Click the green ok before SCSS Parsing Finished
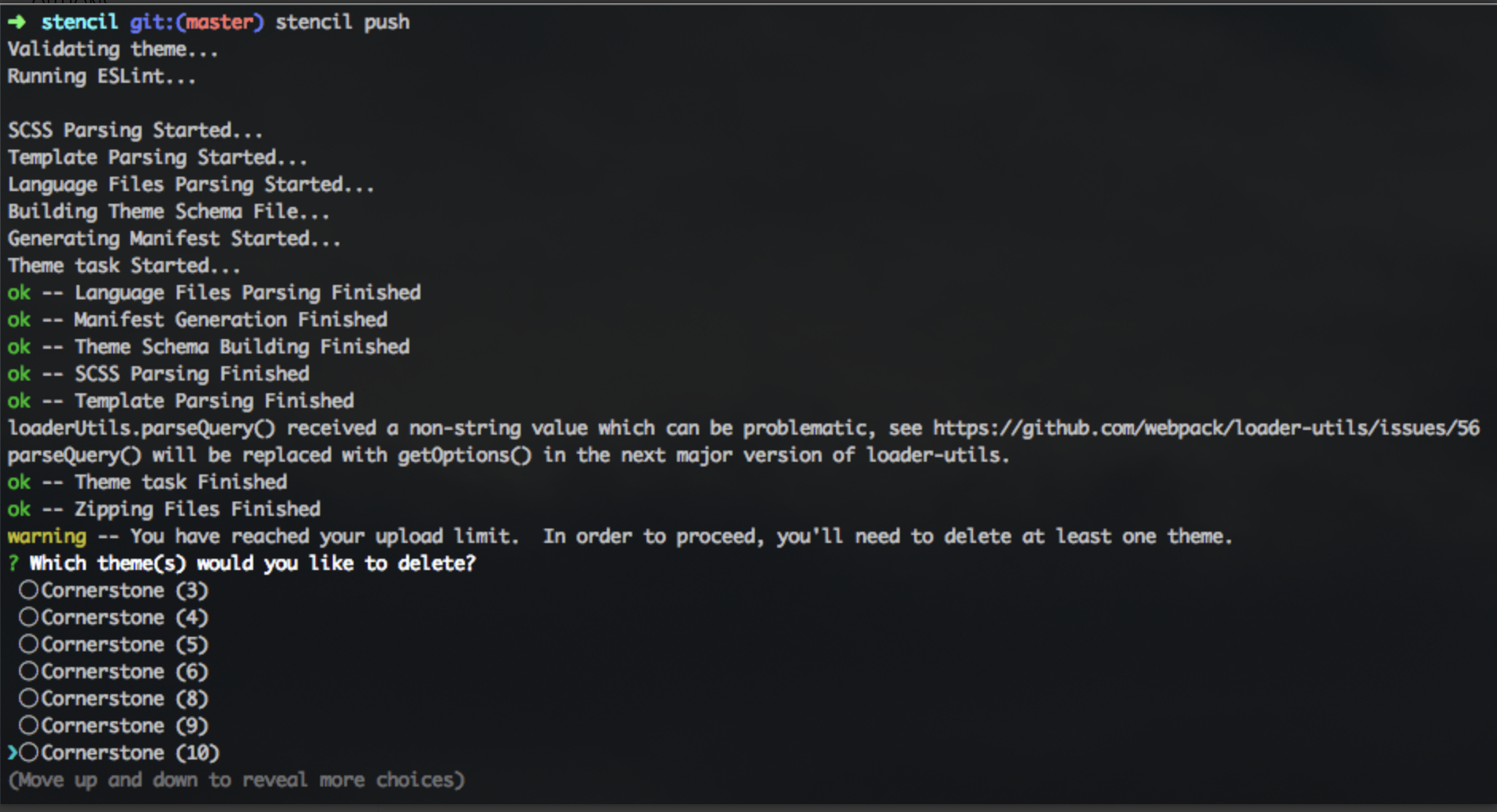1497x812 pixels. coord(19,374)
